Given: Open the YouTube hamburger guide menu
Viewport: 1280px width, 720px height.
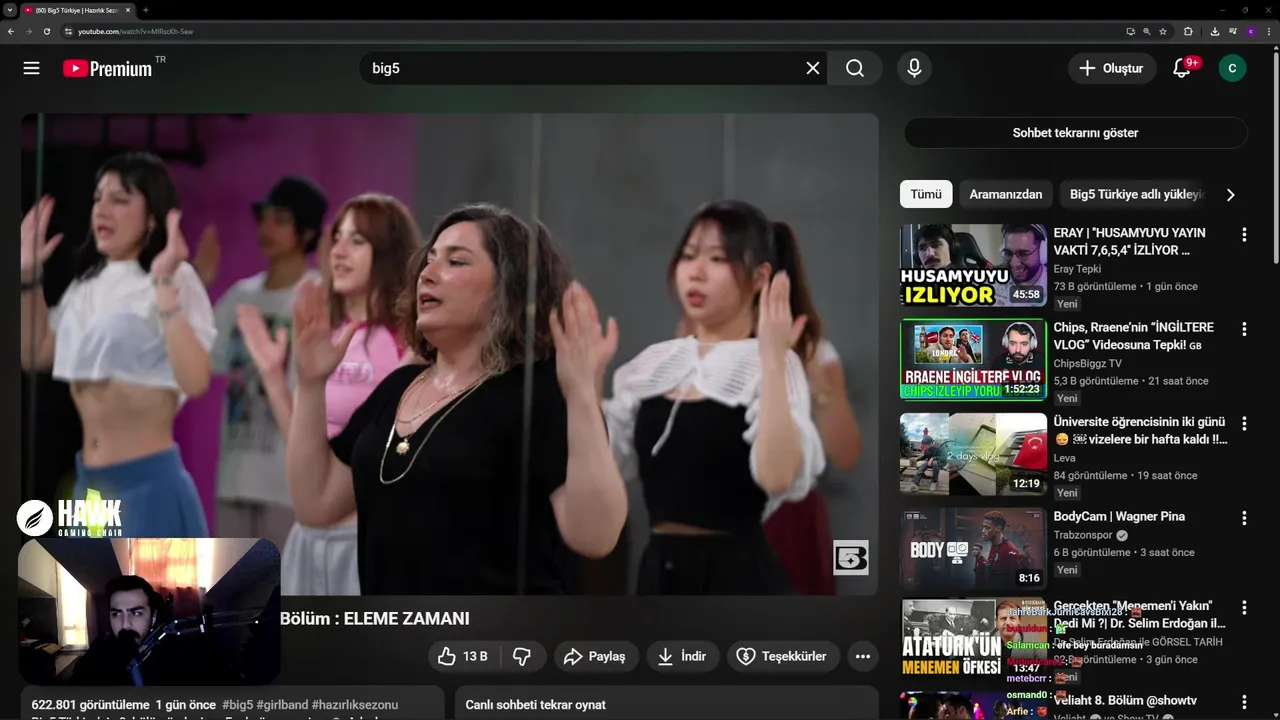Looking at the screenshot, I should point(31,68).
